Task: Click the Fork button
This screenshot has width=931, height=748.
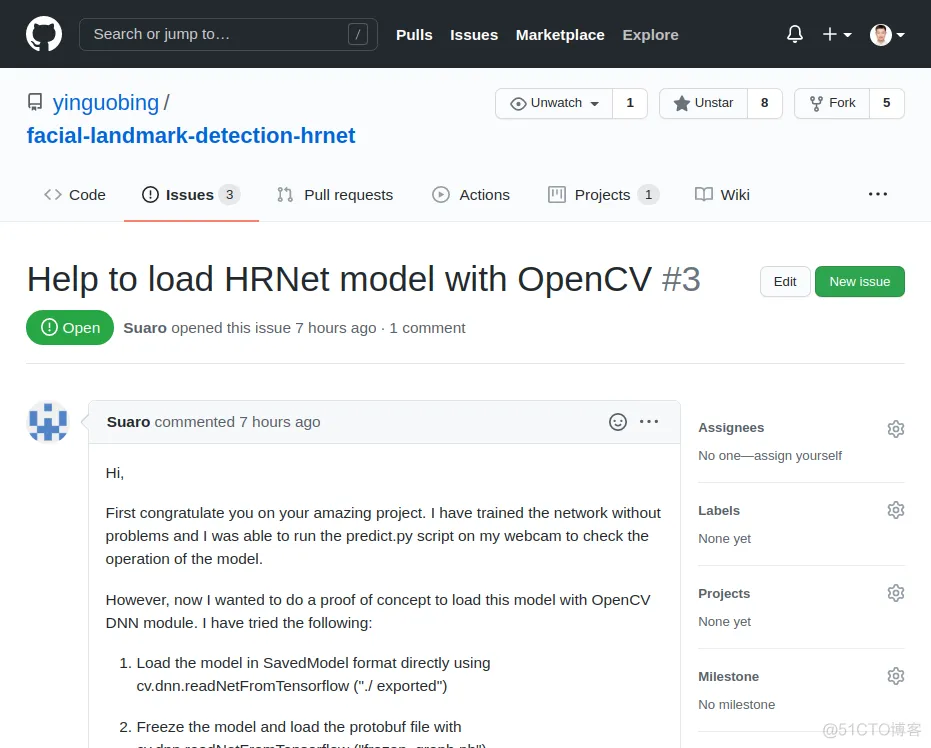Action: [x=832, y=103]
